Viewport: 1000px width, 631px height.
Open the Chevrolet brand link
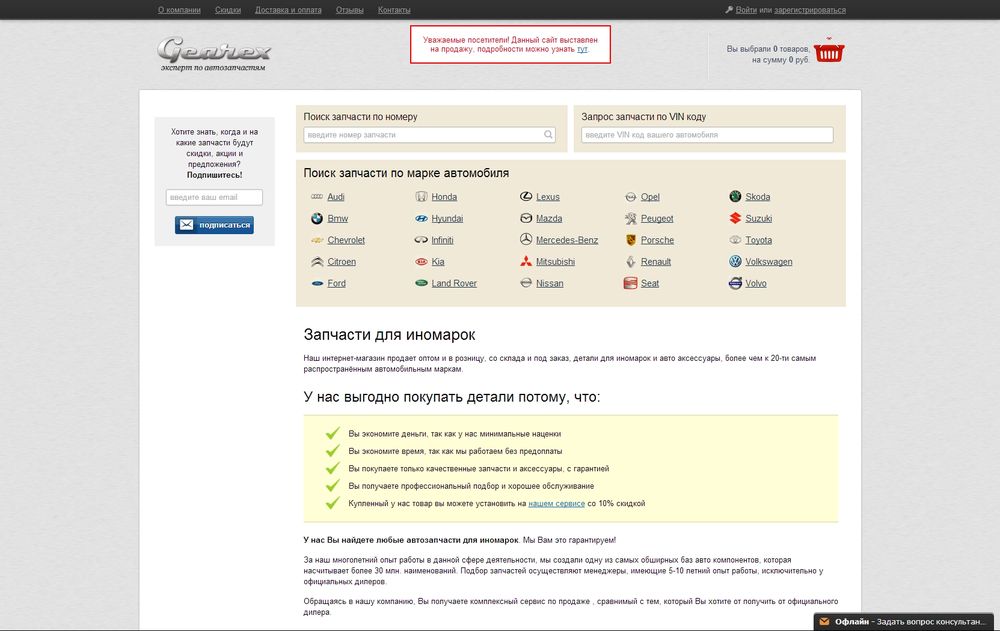click(x=346, y=241)
